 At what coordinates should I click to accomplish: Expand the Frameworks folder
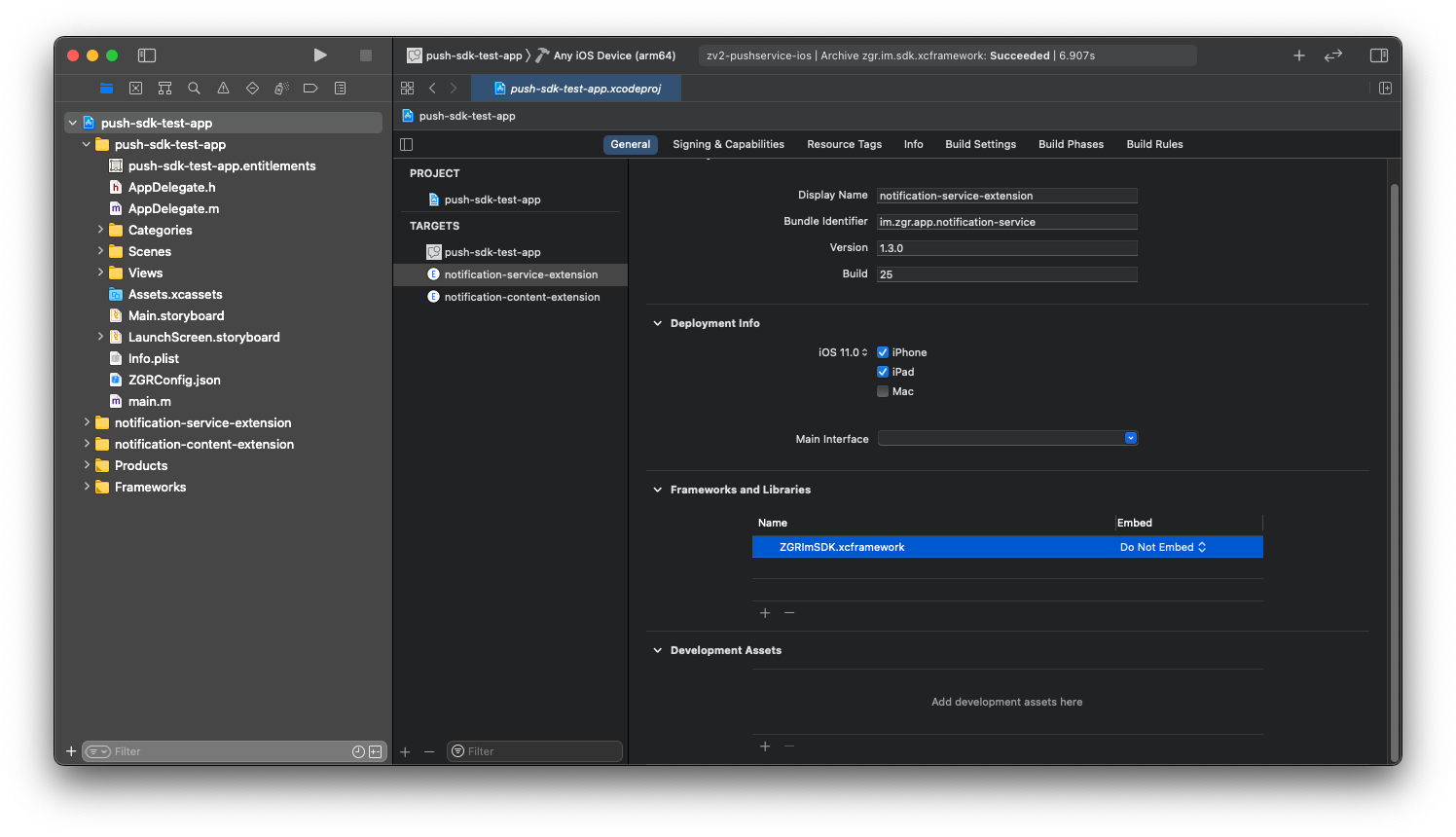pos(87,487)
